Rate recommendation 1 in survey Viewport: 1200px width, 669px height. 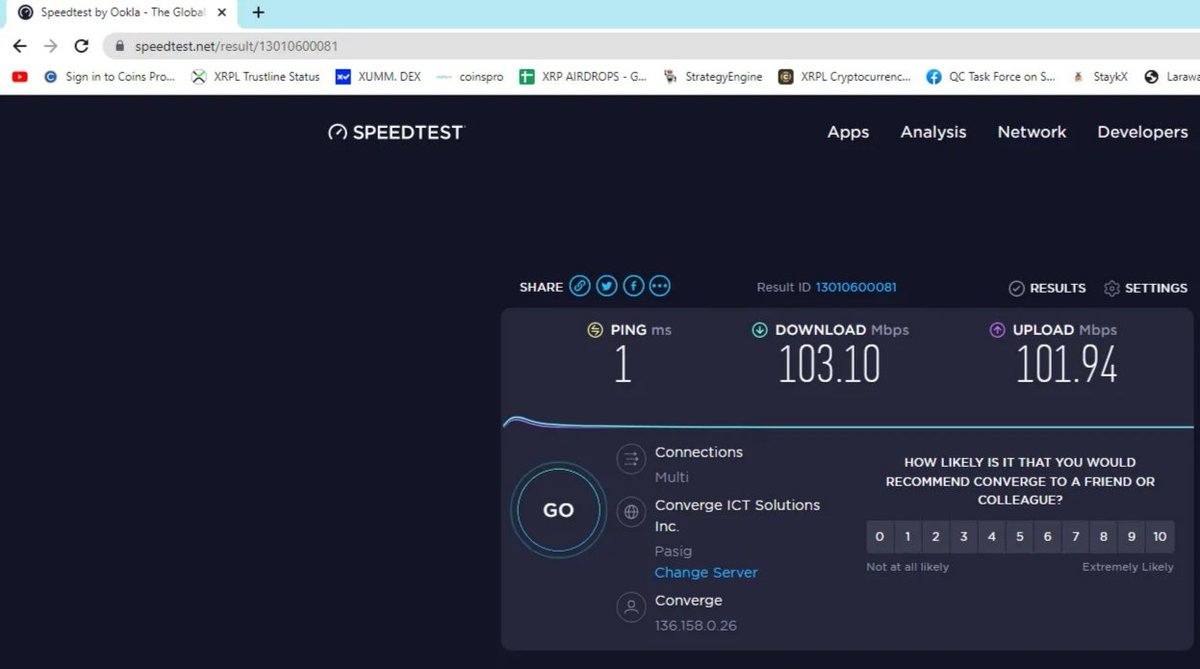[908, 536]
